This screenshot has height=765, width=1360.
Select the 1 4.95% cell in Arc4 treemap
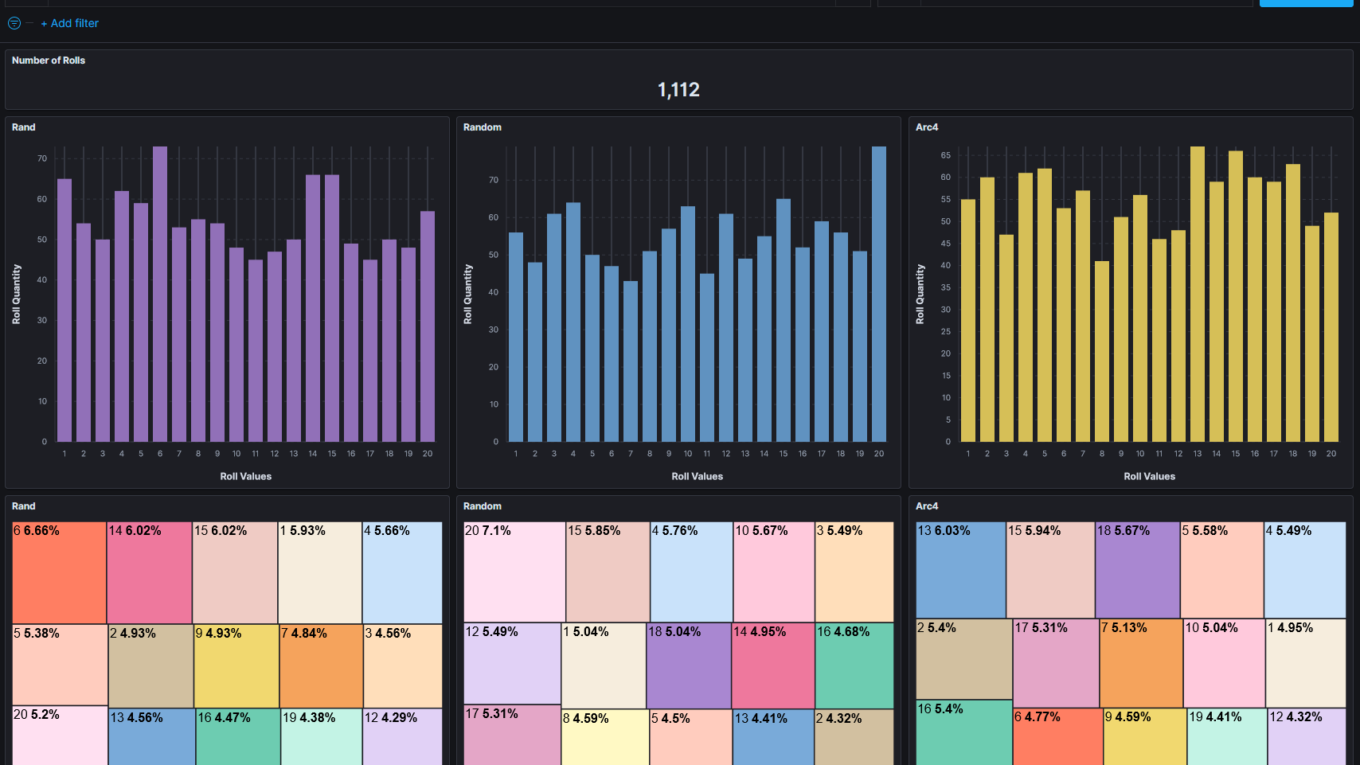(1306, 663)
